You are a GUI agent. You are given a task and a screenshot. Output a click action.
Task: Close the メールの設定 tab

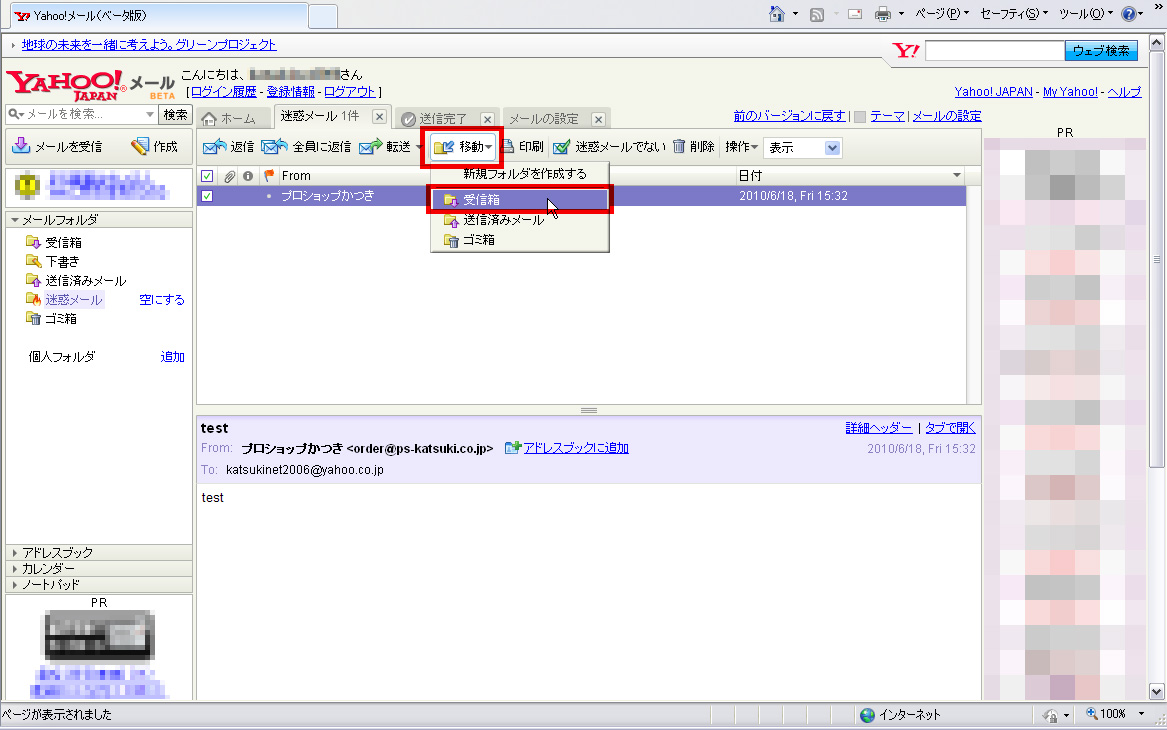coord(598,119)
